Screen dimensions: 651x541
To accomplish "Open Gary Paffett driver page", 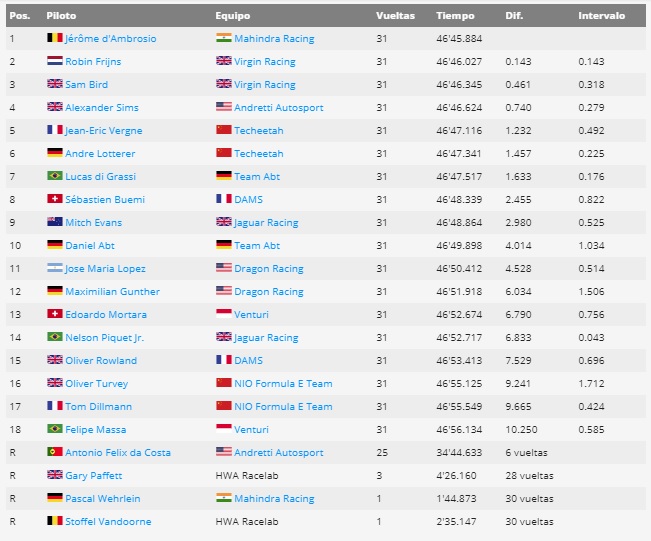I will (x=93, y=476).
